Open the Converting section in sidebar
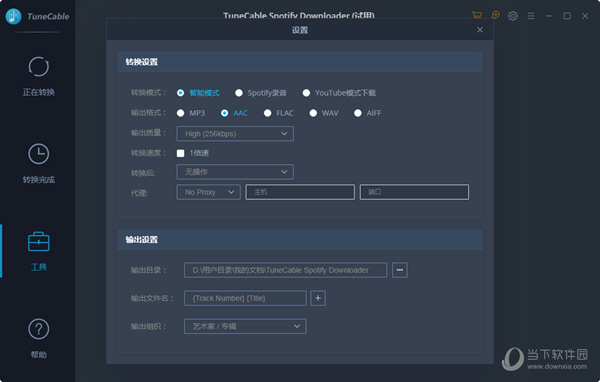600x382 pixels. click(x=39, y=77)
